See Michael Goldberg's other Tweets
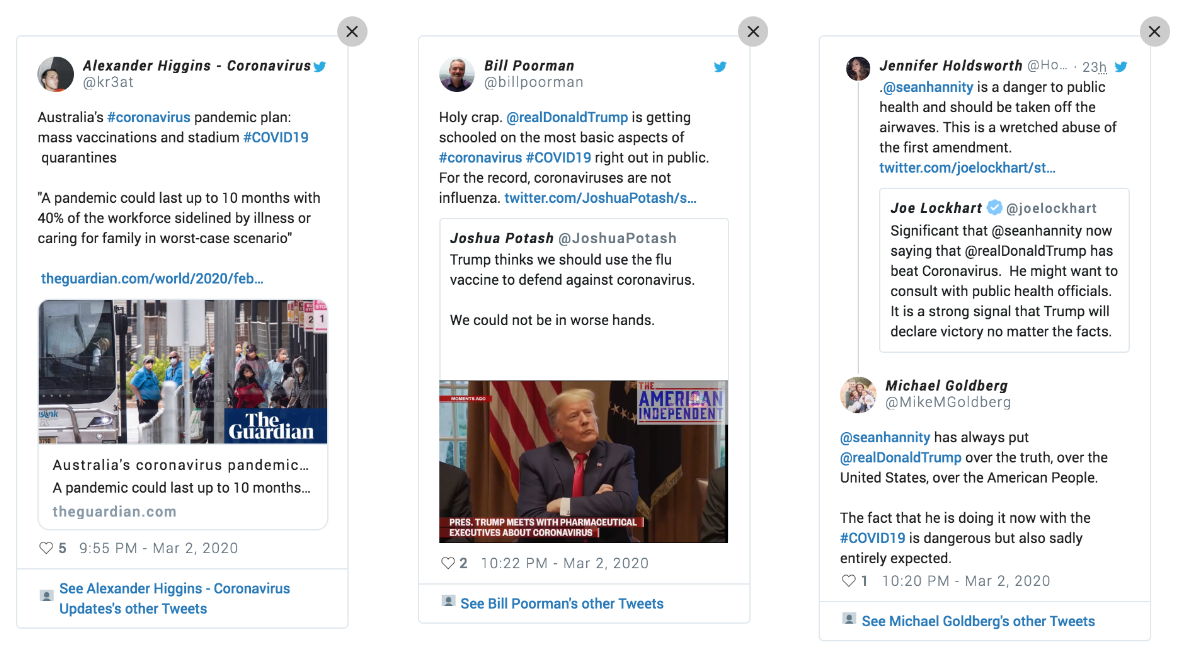The height and width of the screenshot is (664, 1200). tap(978, 621)
